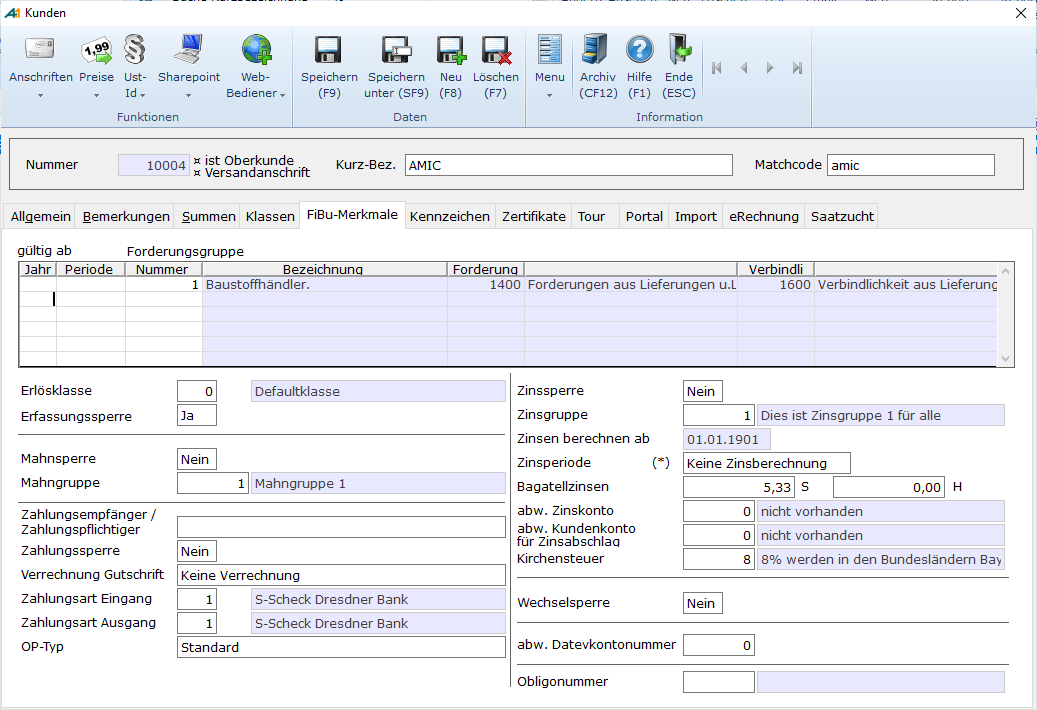This screenshot has width=1037, height=710.
Task: Click Speichern (F9) floppy disk icon
Action: pos(329,50)
